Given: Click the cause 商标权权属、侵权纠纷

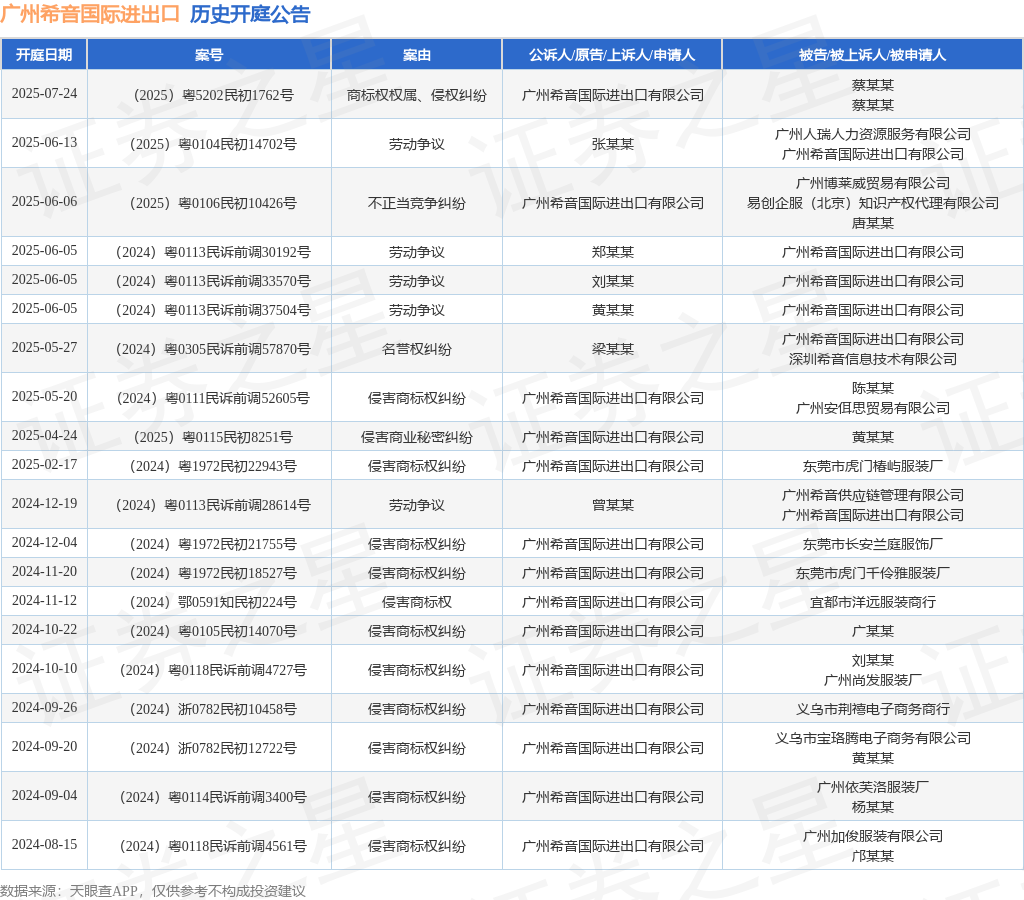Looking at the screenshot, I should point(417,95).
